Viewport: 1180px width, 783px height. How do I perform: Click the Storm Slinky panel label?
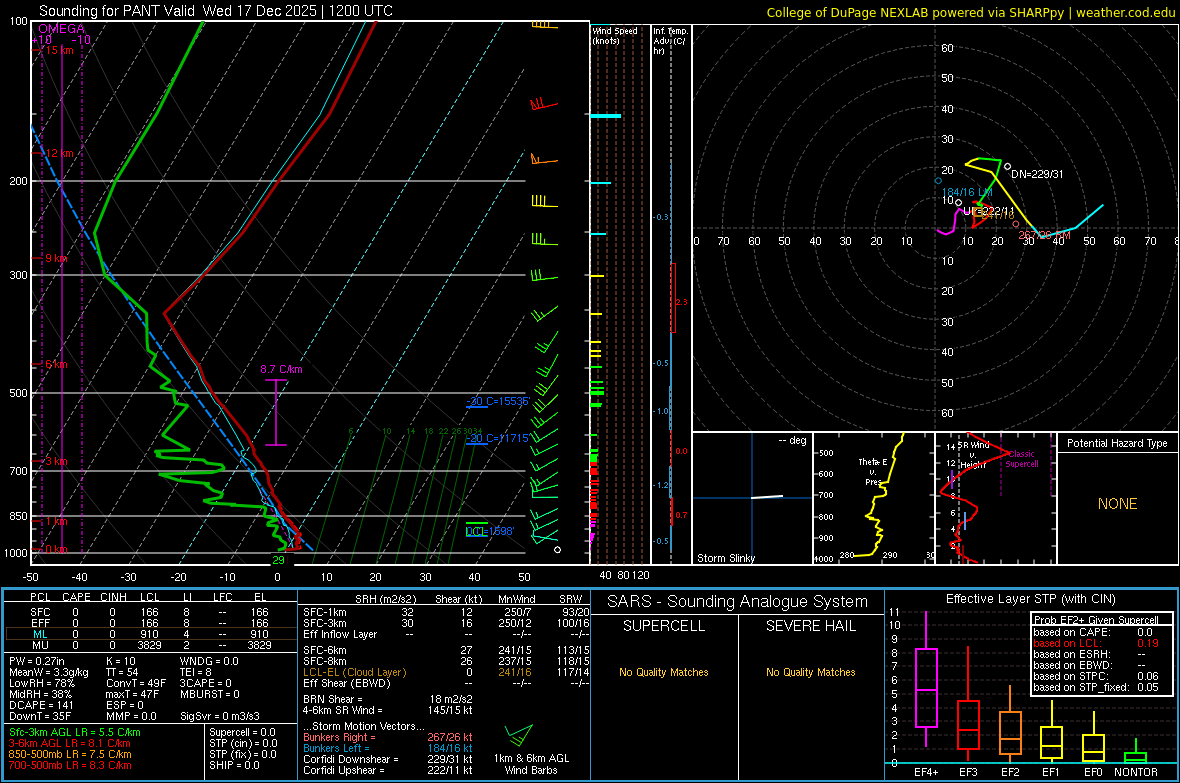coord(725,558)
